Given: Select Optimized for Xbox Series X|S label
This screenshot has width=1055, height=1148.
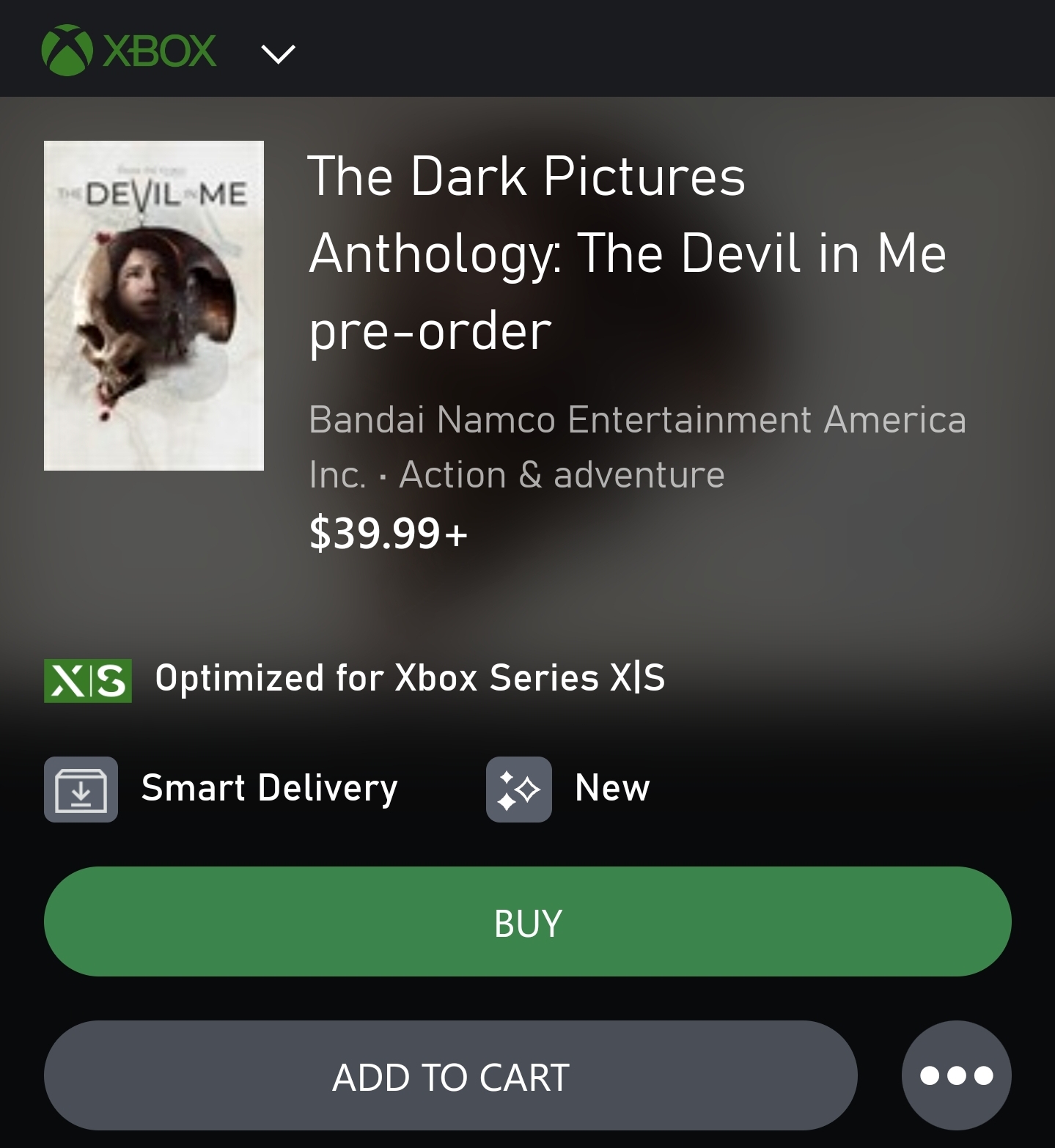Looking at the screenshot, I should point(410,677).
